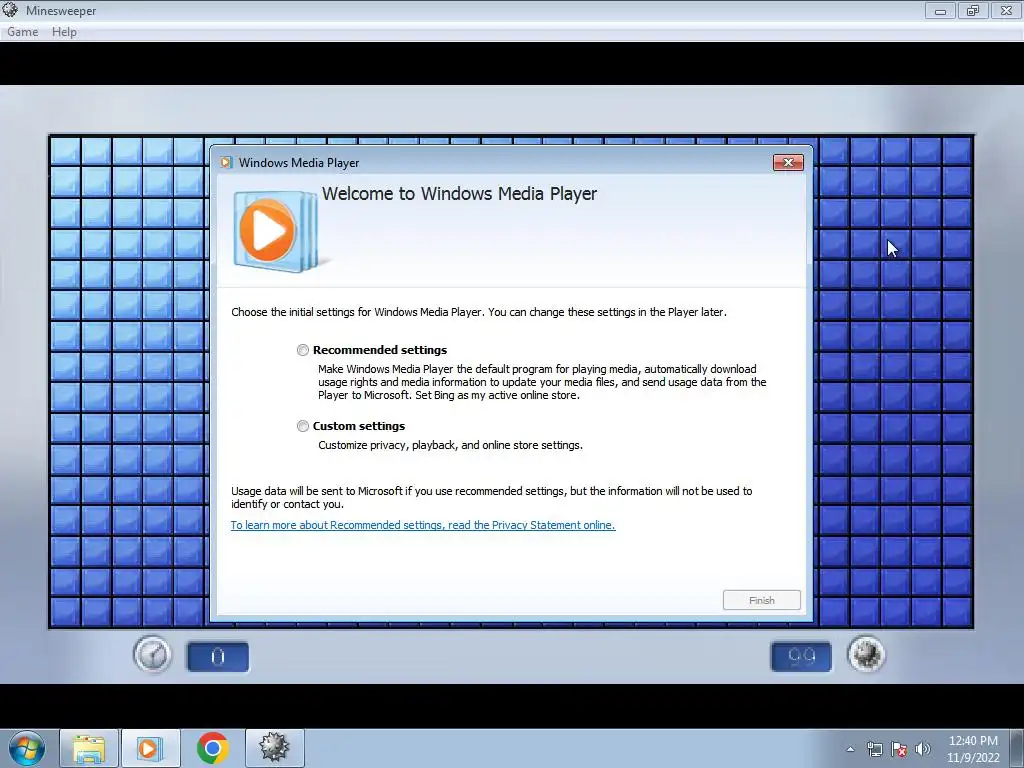This screenshot has width=1024, height=768.
Task: Click the Recommended settings label text
Action: pyautogui.click(x=380, y=350)
